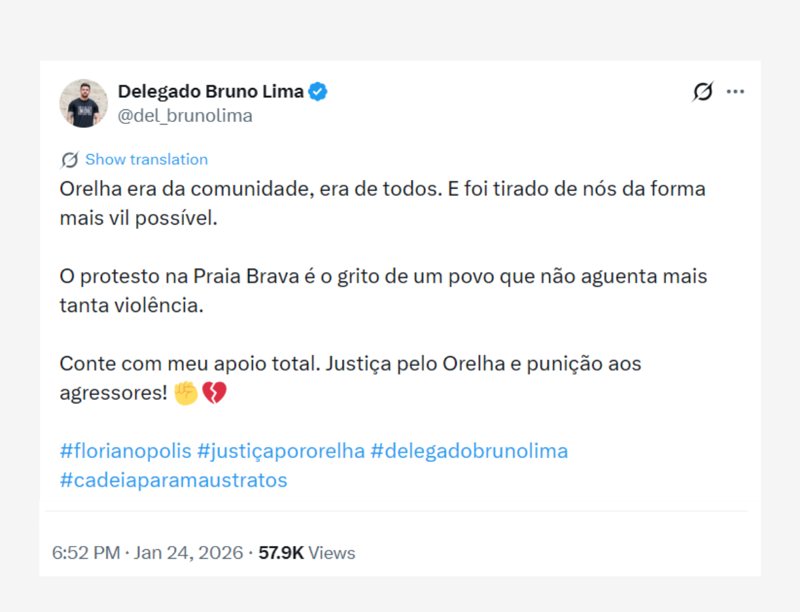800x612 pixels.
Task: Open the #delegadobrunolima hashtag
Action: 471,451
